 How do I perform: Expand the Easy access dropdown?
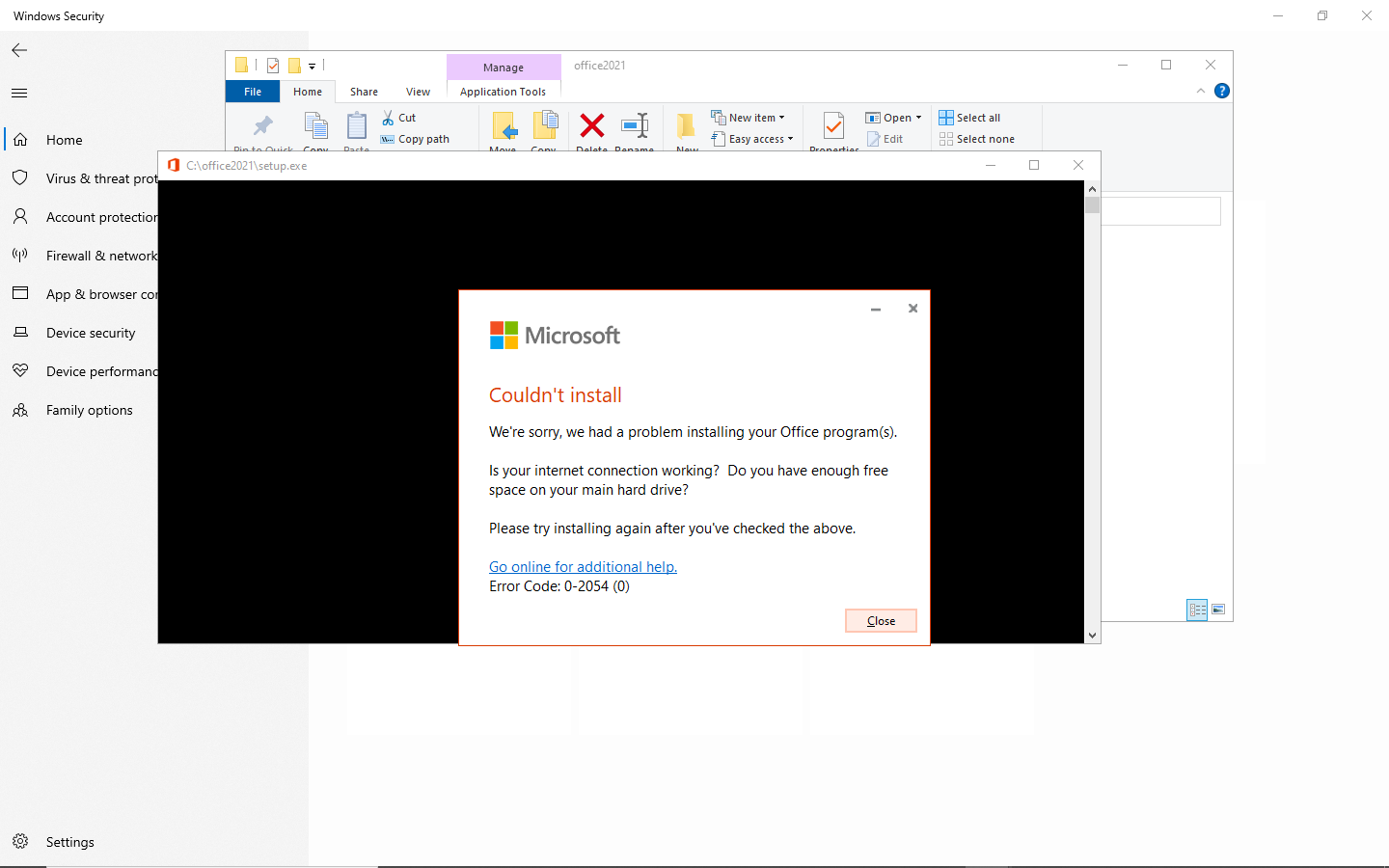(x=790, y=139)
